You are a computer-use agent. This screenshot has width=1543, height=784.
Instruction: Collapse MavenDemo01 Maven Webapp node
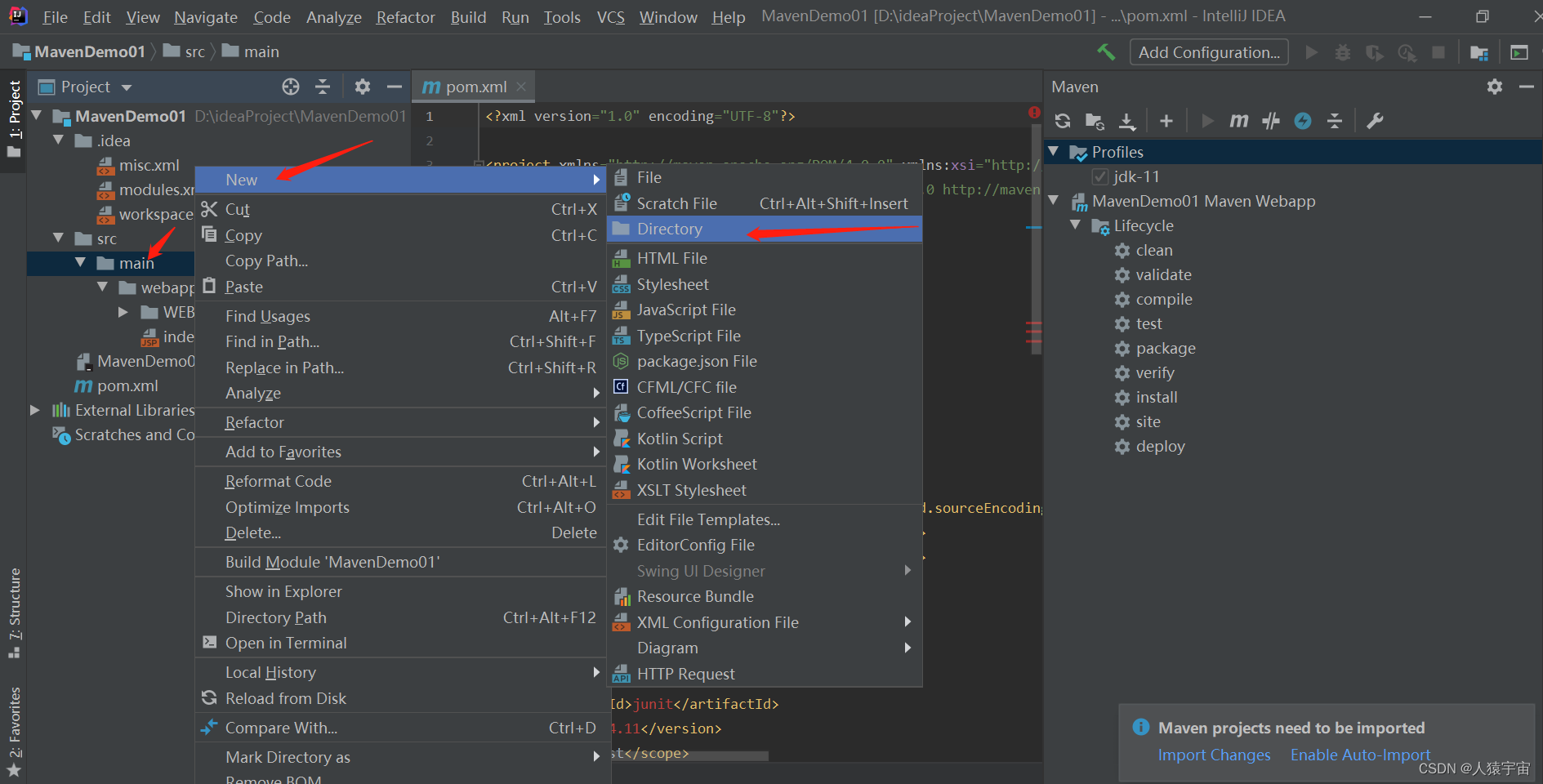click(x=1054, y=201)
